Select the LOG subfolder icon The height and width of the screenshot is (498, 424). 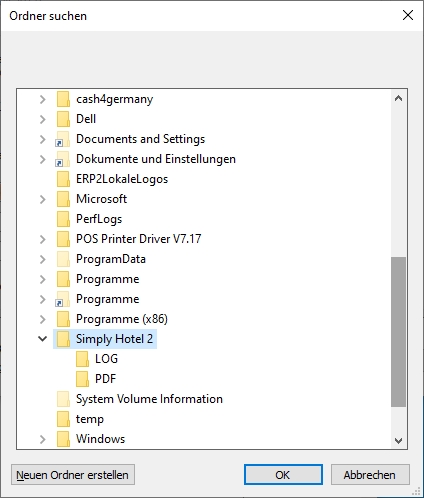(x=82, y=359)
